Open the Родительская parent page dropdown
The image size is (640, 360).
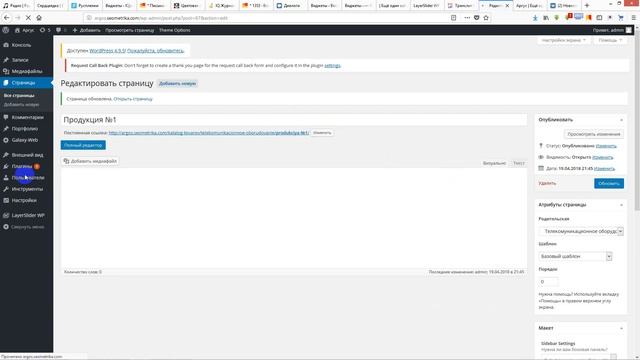coord(581,231)
